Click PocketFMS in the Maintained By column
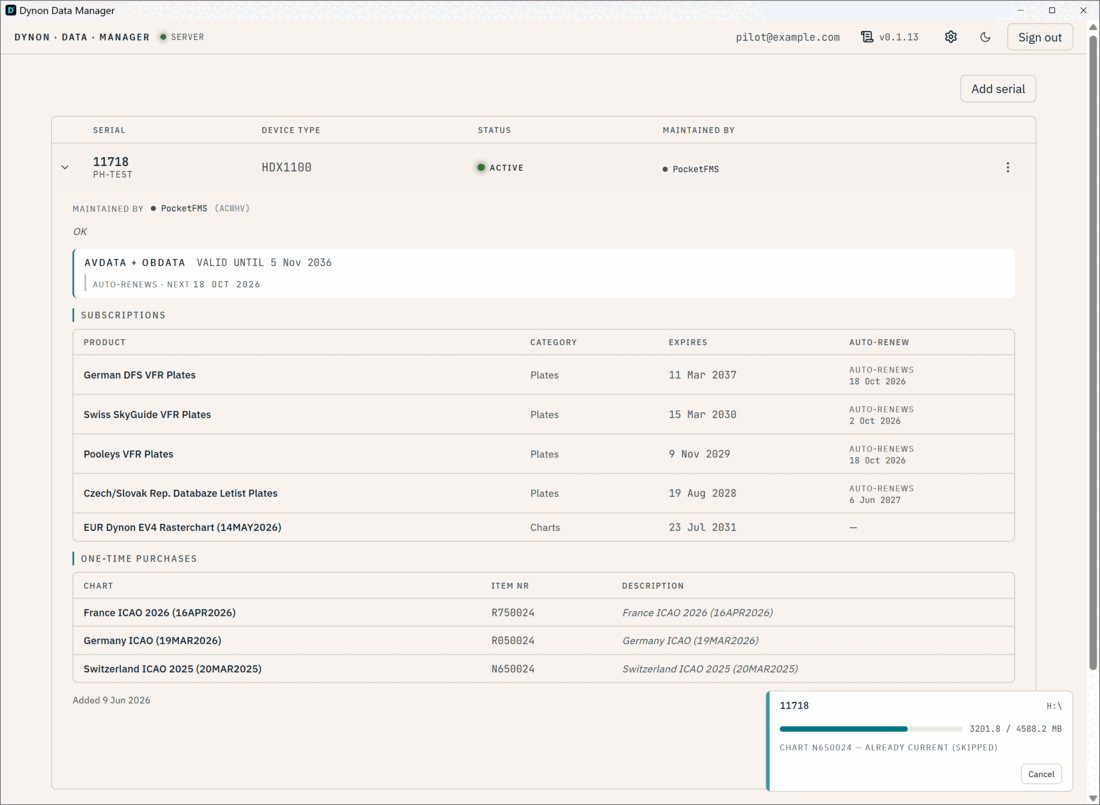This screenshot has height=805, width=1100. pos(695,169)
